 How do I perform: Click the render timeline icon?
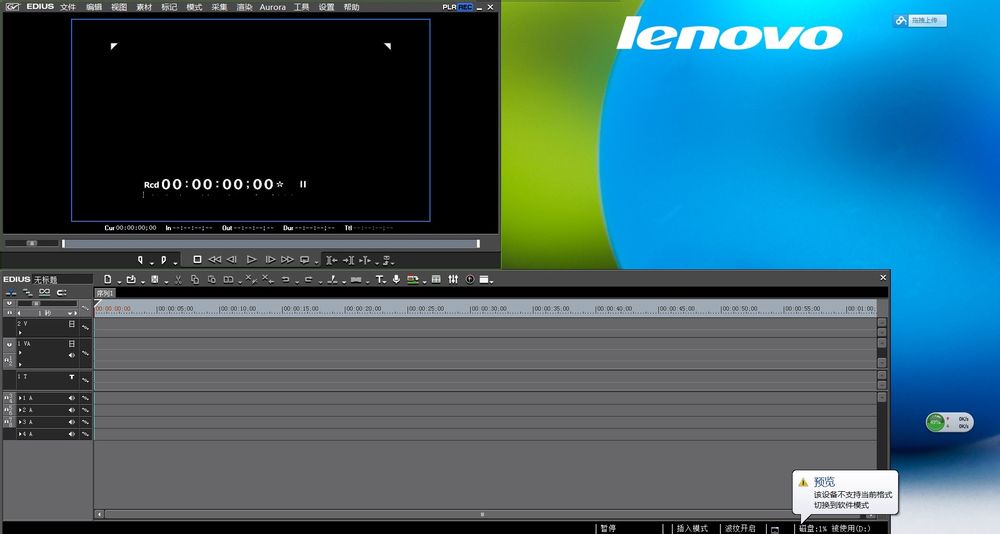click(x=413, y=279)
